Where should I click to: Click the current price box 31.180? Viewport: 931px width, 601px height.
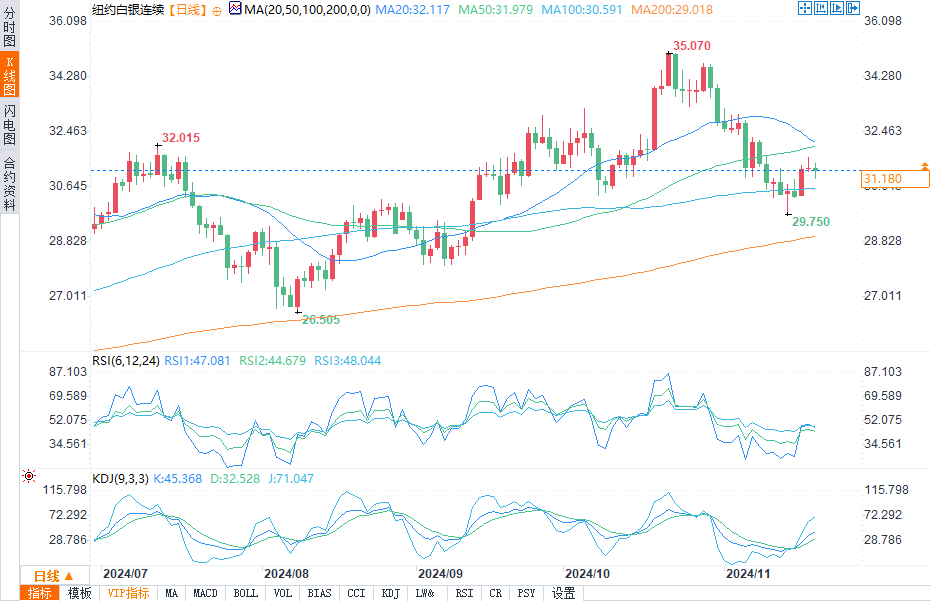pos(895,179)
